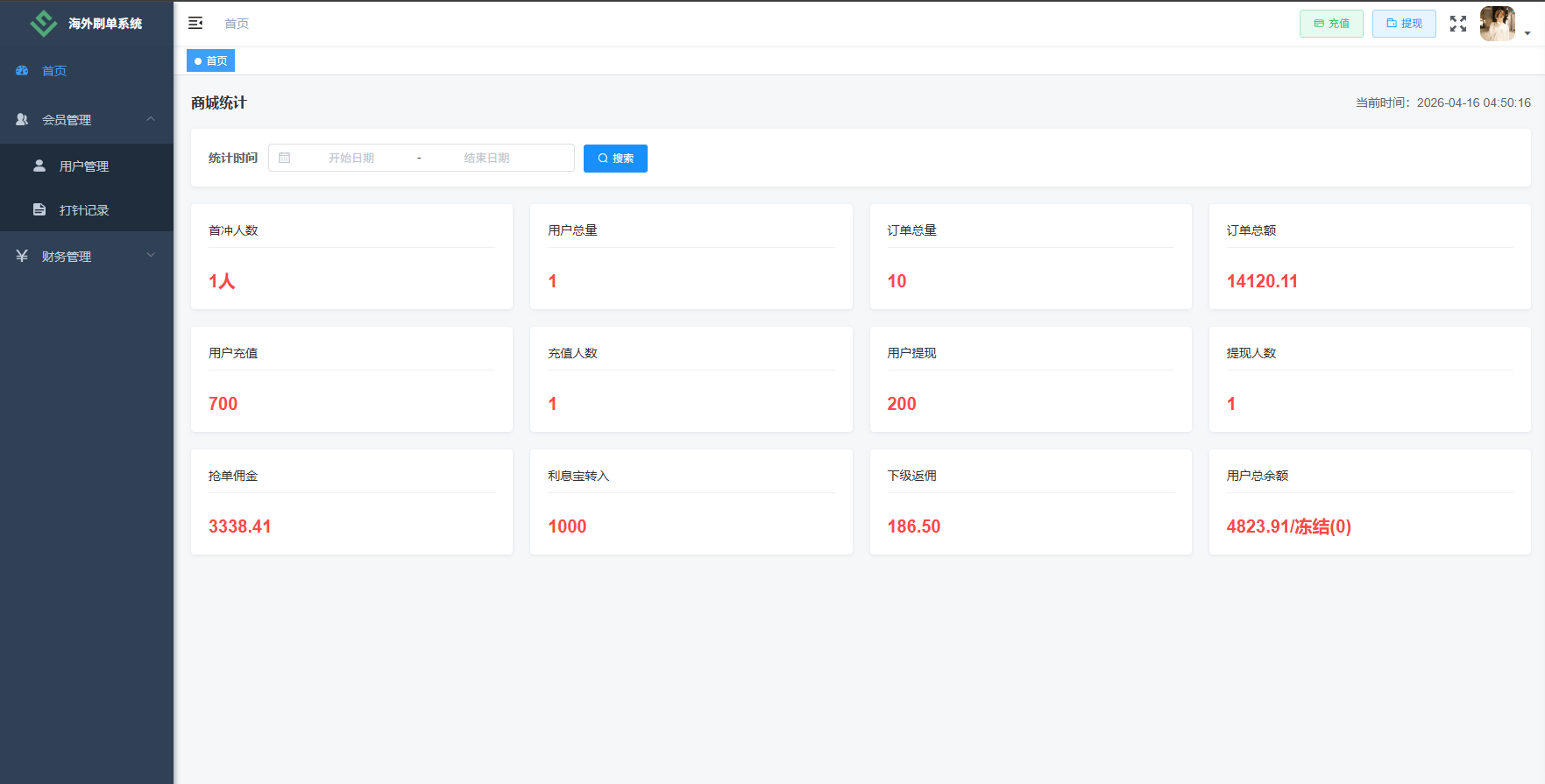
Task: Collapse the sidebar with the hamburger icon
Action: [195, 23]
